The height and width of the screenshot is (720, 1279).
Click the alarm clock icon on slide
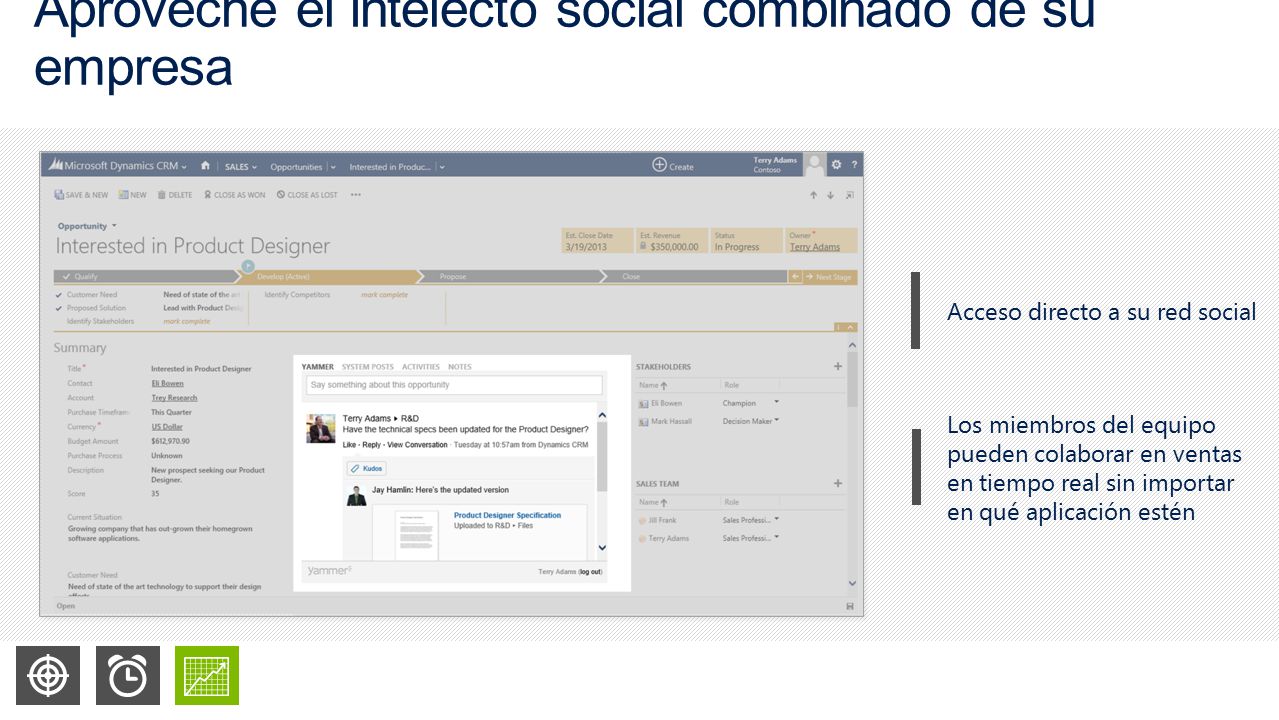click(x=128, y=676)
